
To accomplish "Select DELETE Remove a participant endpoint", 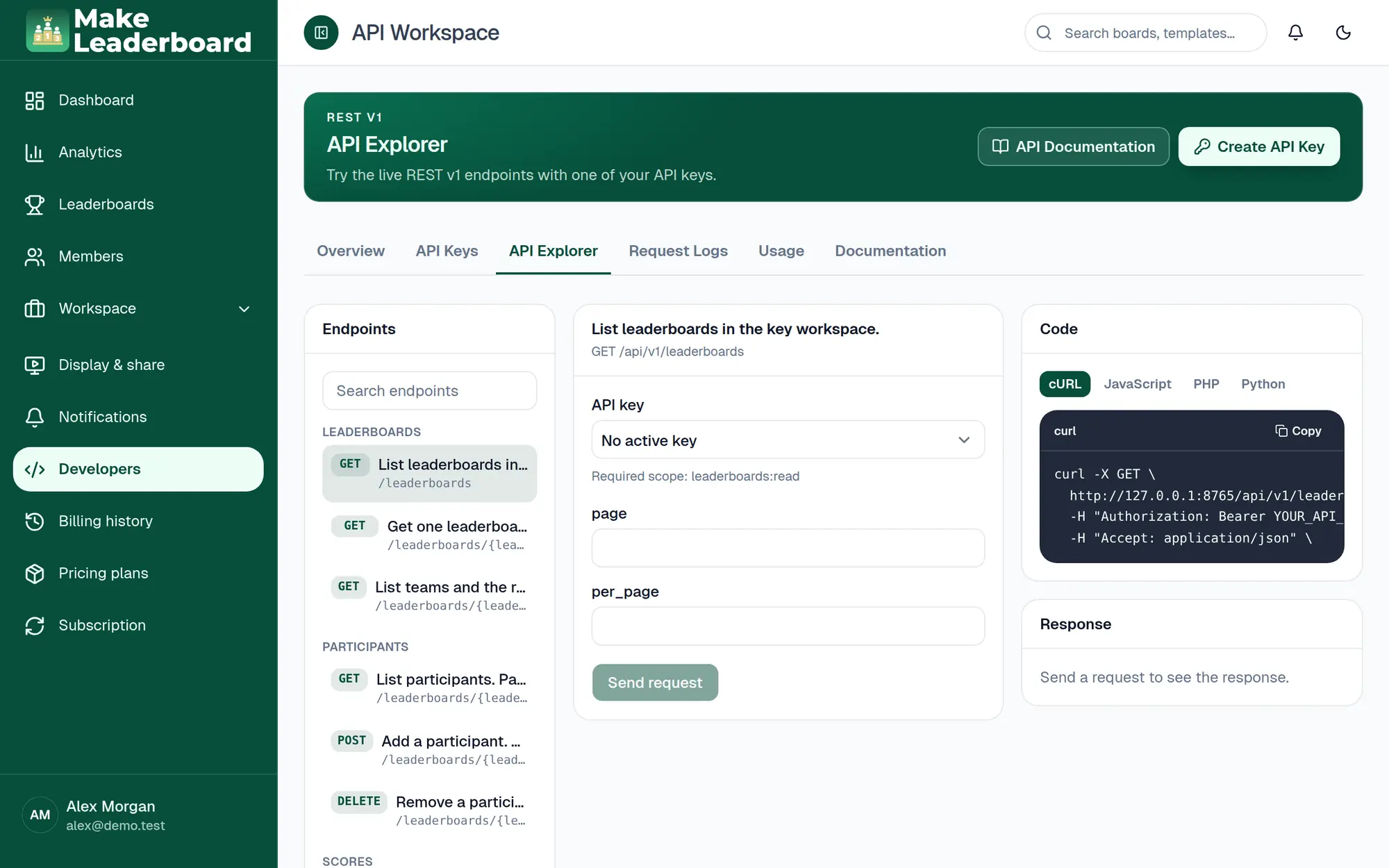I will click(429, 810).
